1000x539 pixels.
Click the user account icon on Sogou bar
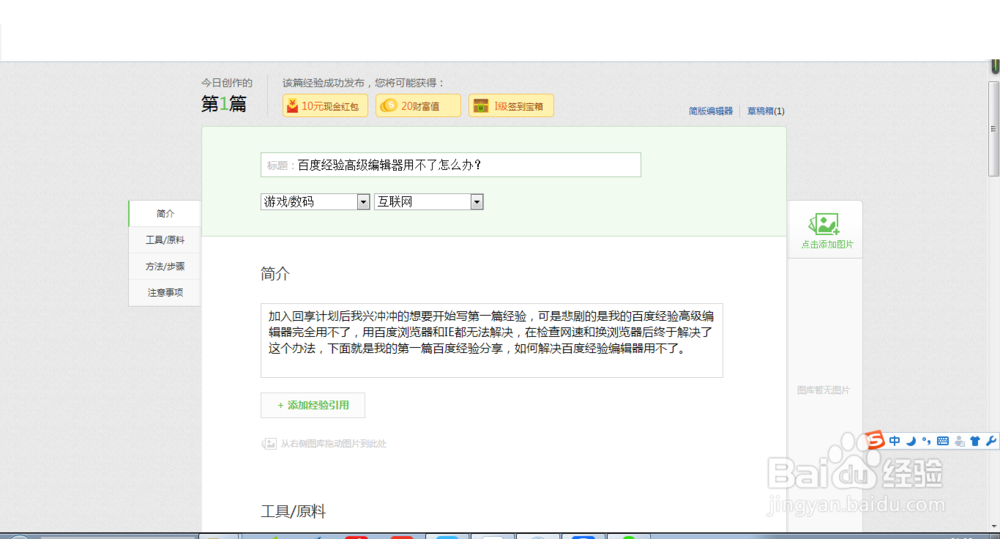tap(959, 441)
